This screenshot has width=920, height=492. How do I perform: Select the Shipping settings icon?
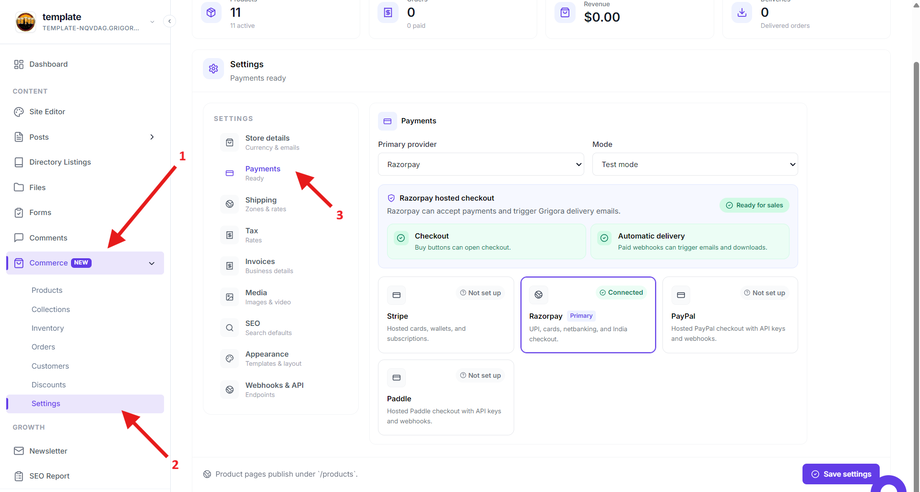click(229, 204)
